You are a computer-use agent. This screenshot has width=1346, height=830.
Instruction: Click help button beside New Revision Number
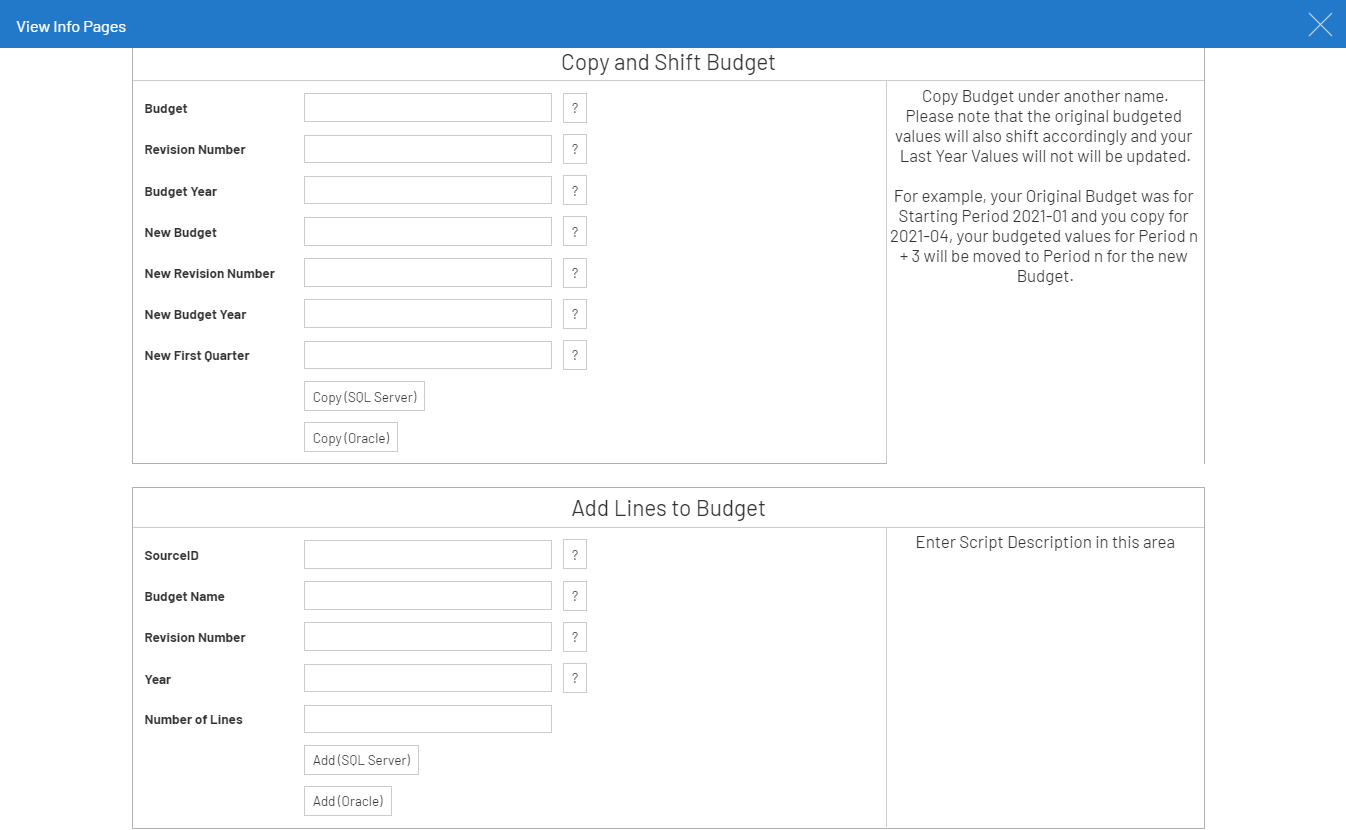tap(574, 273)
